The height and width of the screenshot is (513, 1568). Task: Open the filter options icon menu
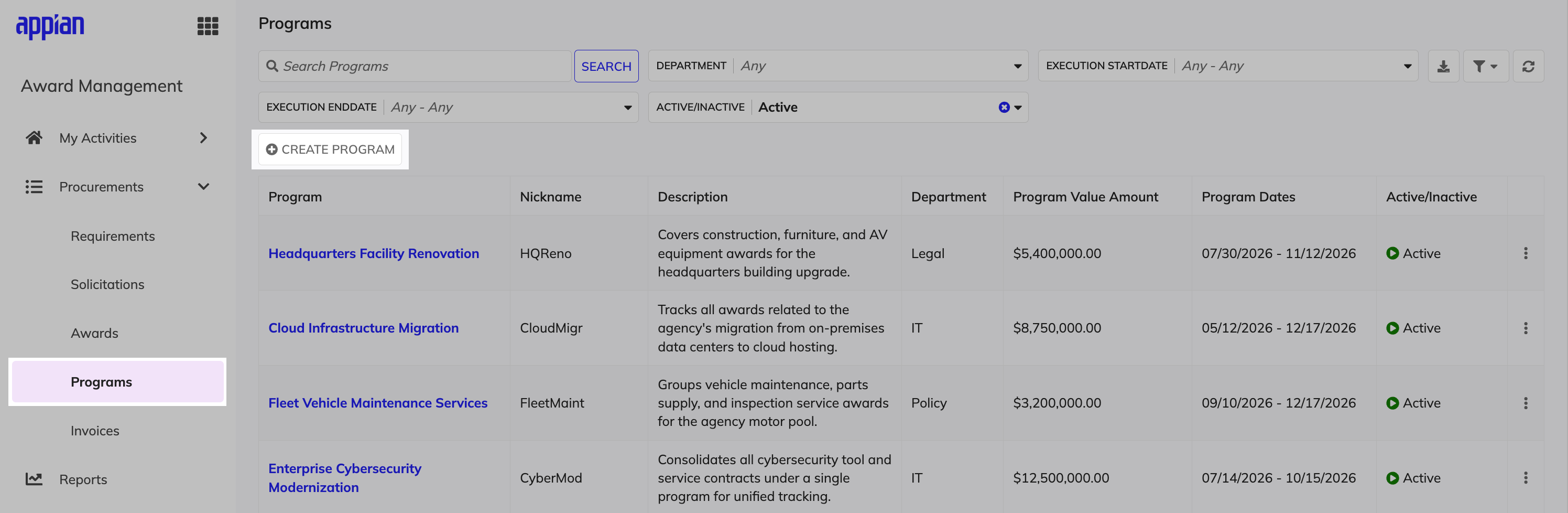pos(1485,66)
